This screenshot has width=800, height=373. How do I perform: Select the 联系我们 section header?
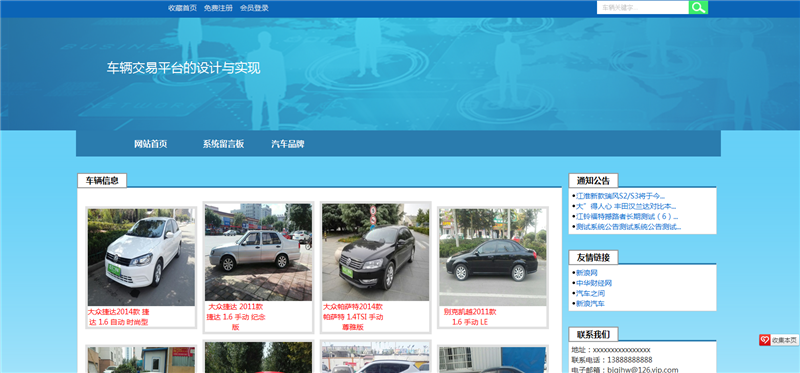pos(593,334)
